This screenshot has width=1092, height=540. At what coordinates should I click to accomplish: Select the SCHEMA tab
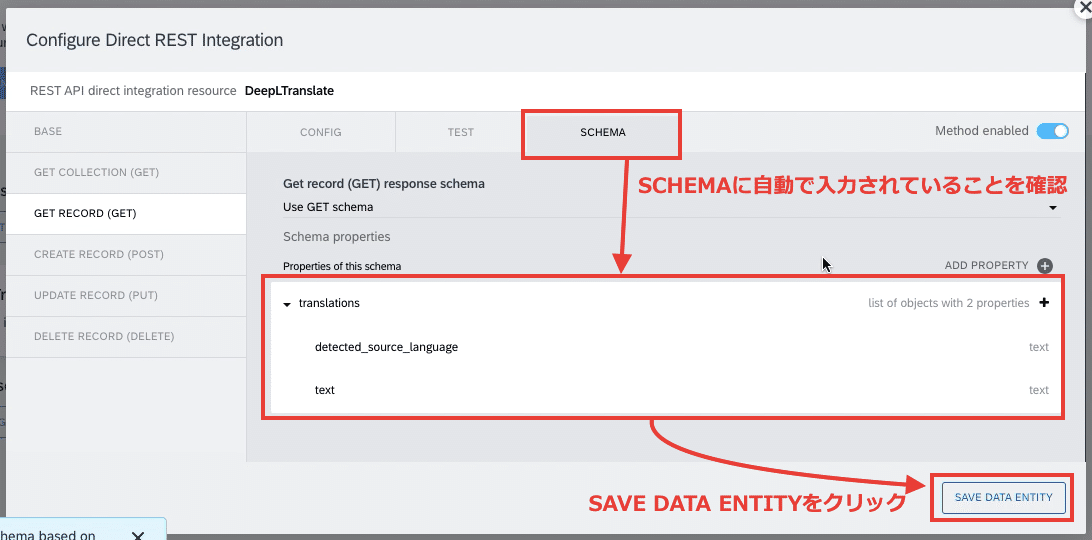coord(602,132)
